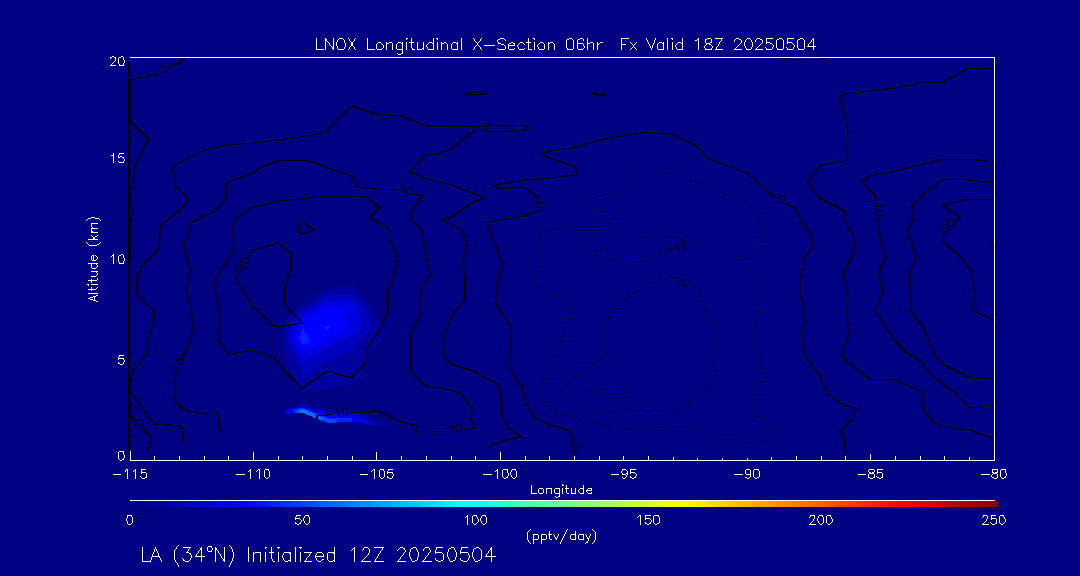Select the 'Altitude (km)' vertical axis label
The width and height of the screenshot is (1080, 576).
click(93, 258)
